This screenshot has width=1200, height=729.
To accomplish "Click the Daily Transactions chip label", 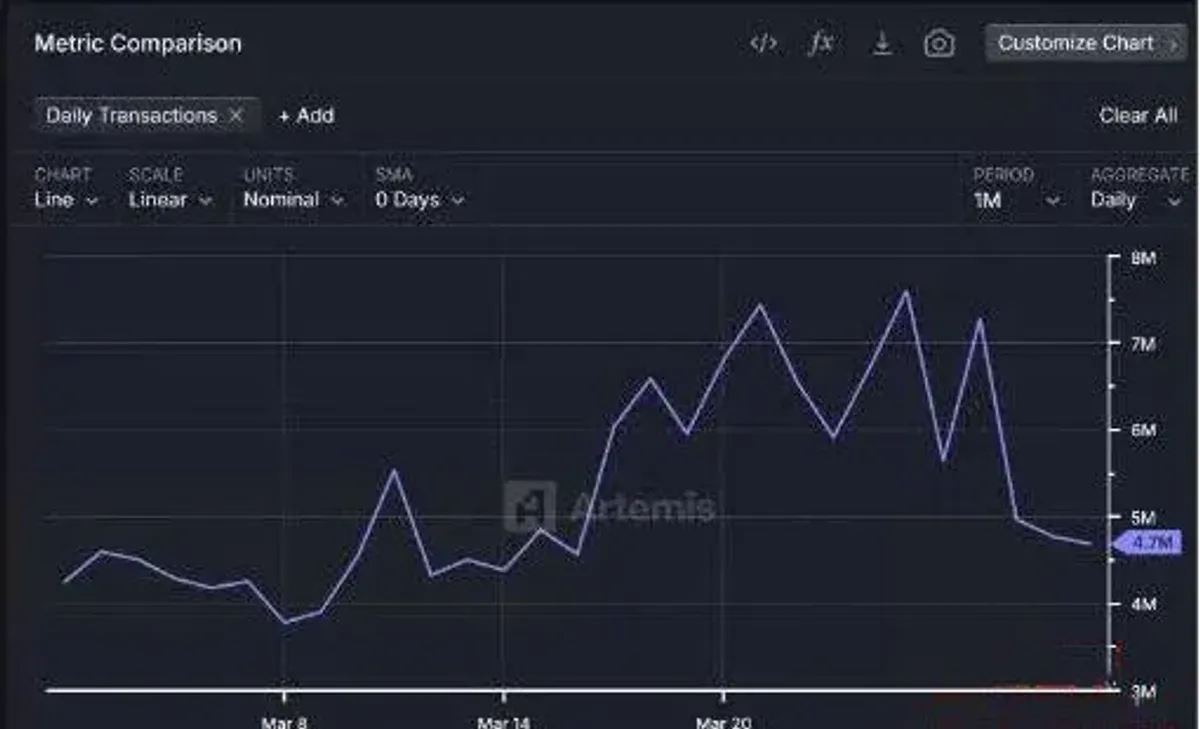I will click(x=131, y=115).
